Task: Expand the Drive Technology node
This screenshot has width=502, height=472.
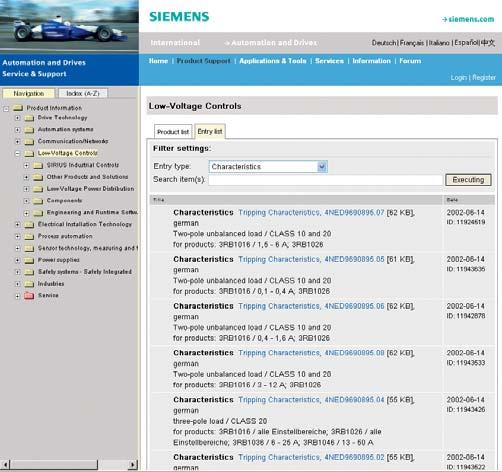Action: point(17,118)
